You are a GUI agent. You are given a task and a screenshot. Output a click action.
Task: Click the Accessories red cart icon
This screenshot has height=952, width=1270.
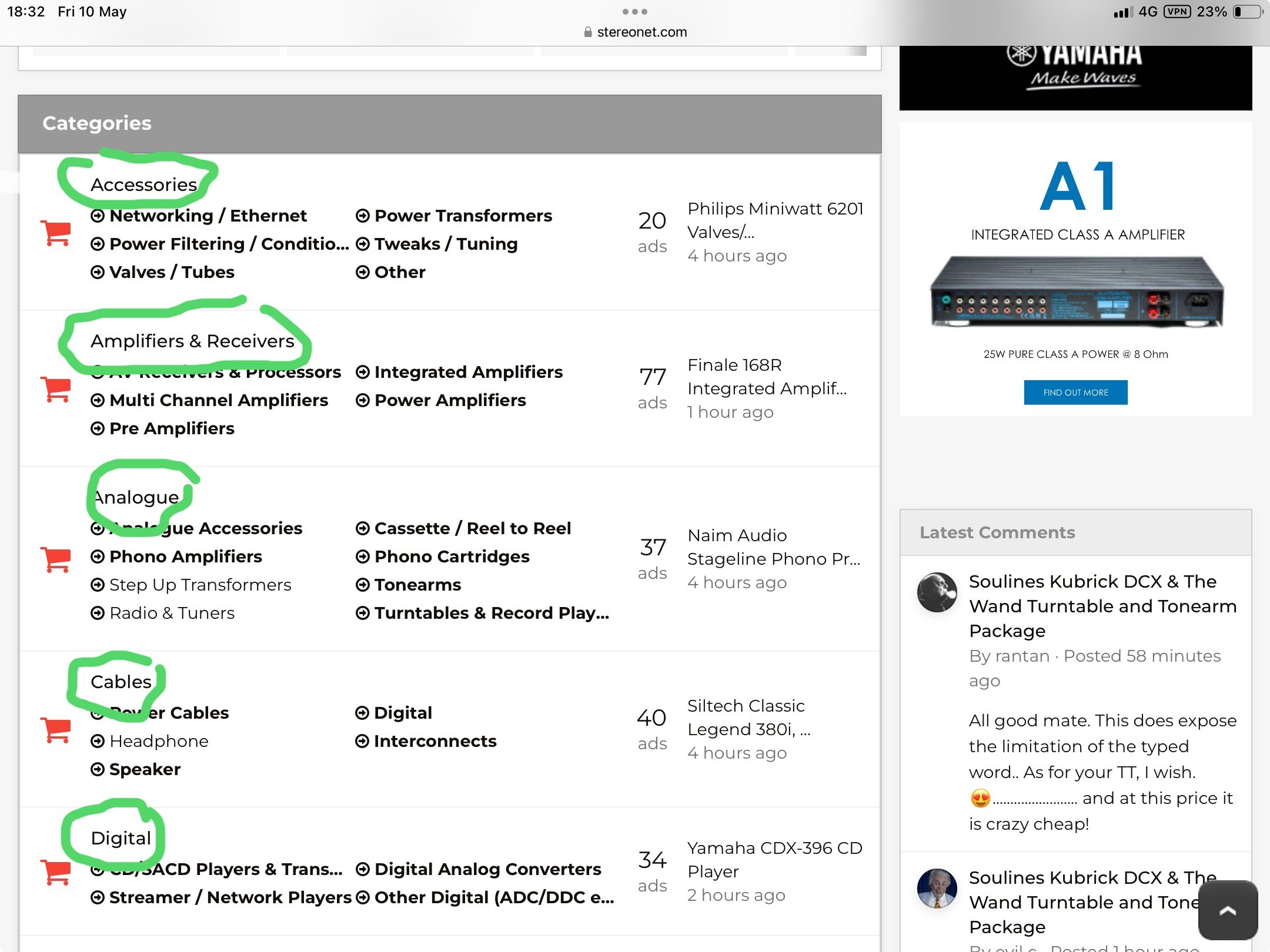coord(56,233)
